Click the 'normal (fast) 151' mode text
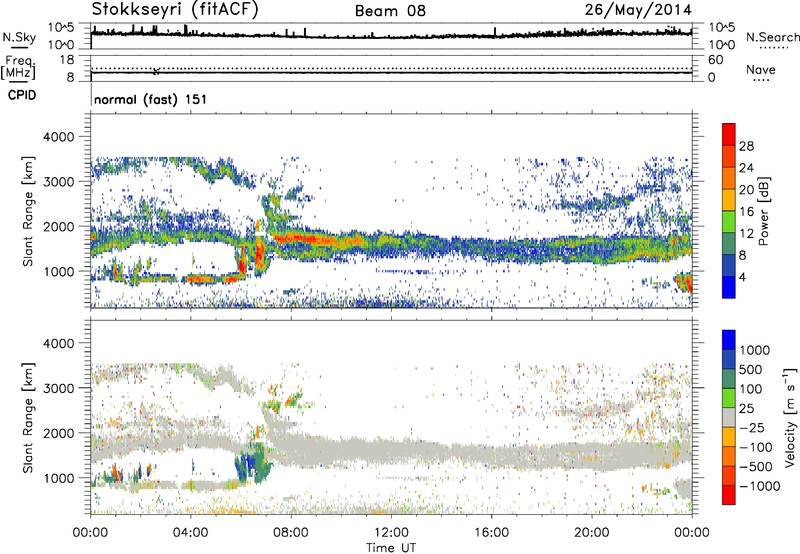This screenshot has height=554, width=800. pos(151,99)
